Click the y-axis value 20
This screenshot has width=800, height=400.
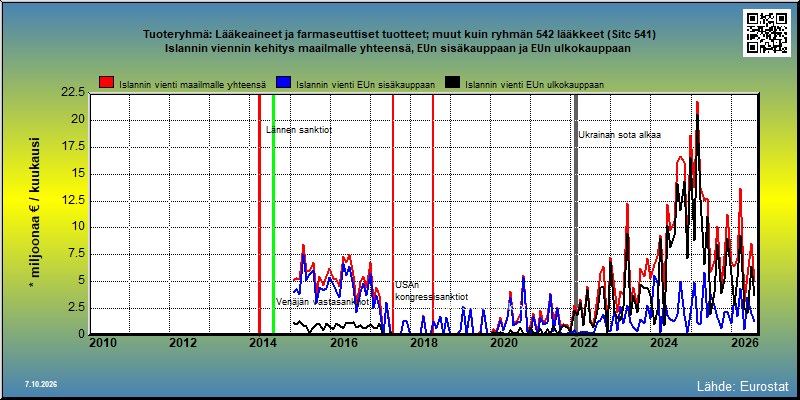tap(78, 120)
